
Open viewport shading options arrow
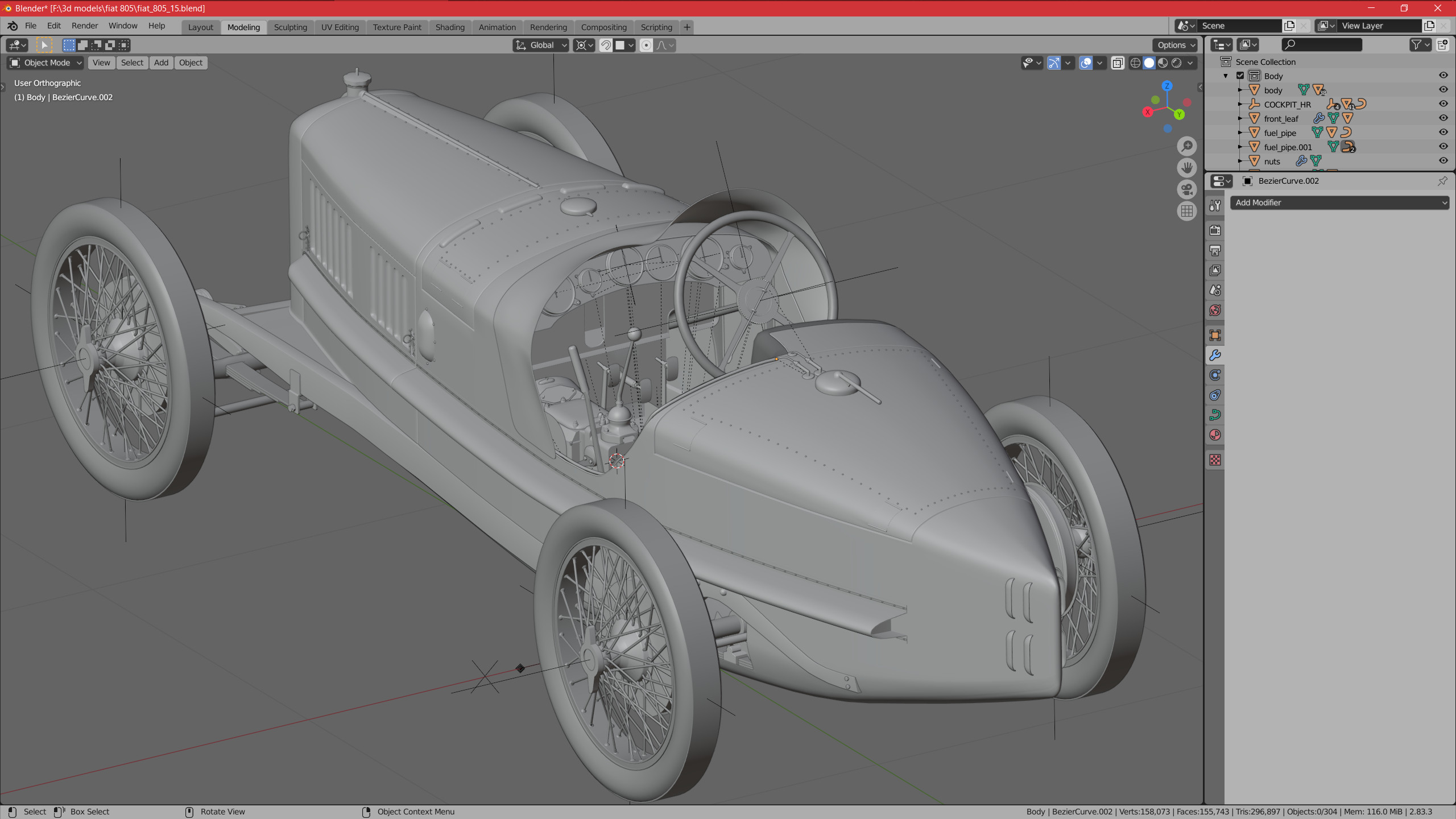pos(1190,63)
